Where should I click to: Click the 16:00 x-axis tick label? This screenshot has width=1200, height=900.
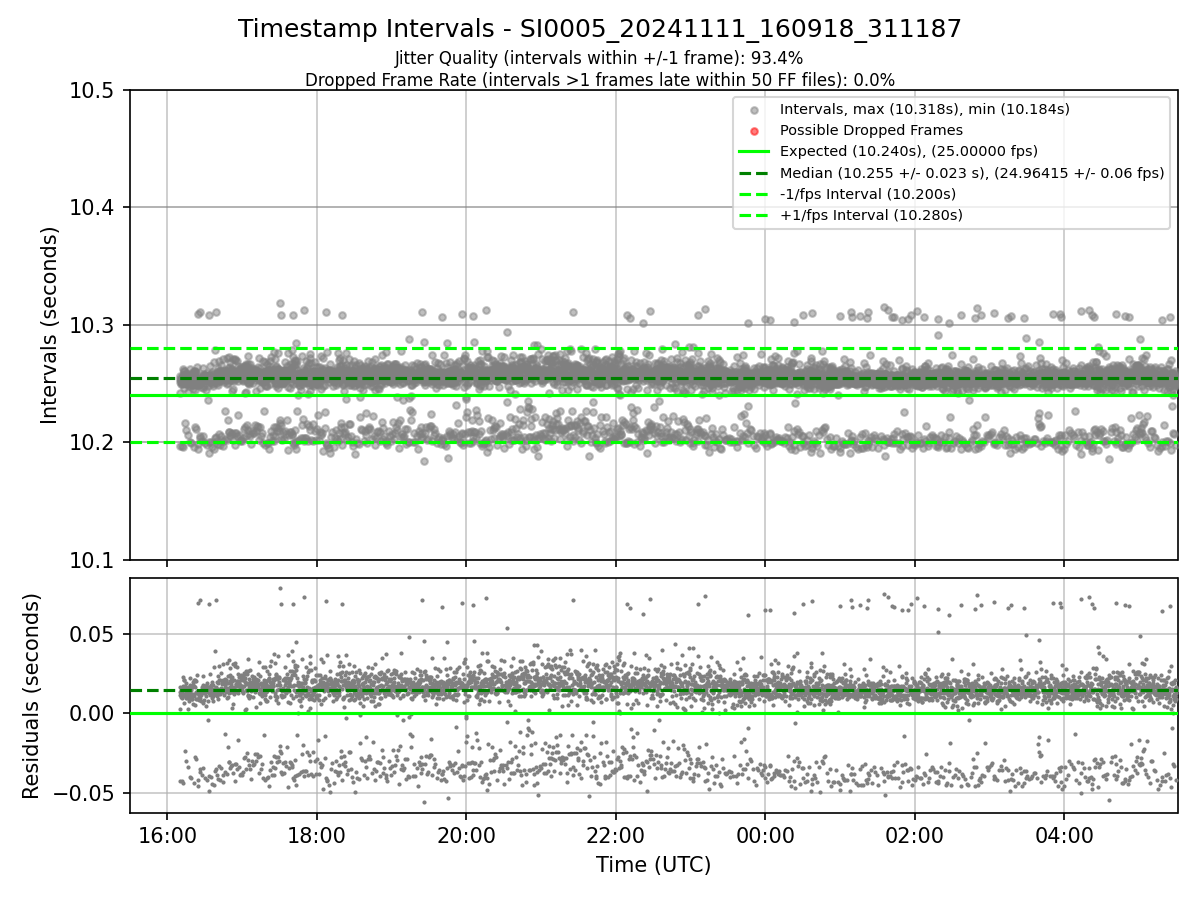click(167, 834)
